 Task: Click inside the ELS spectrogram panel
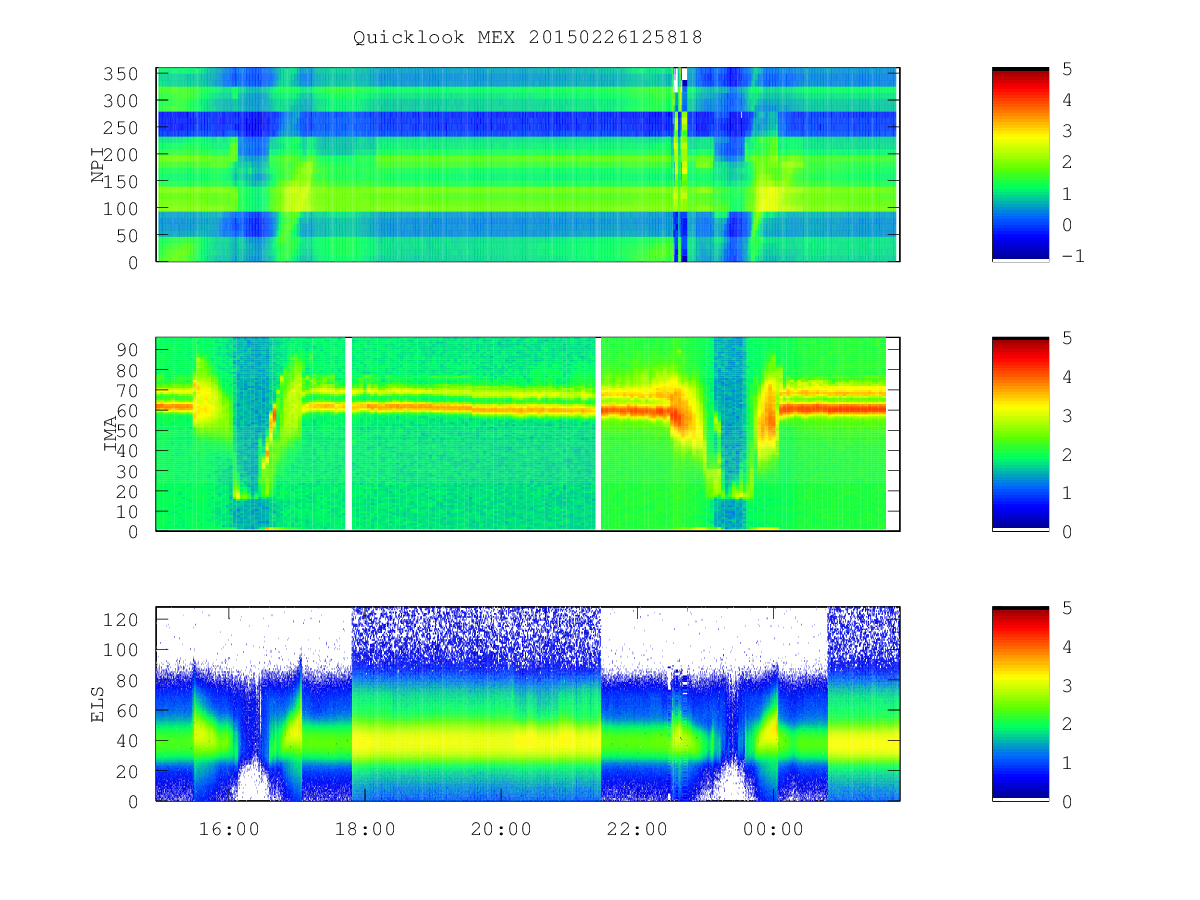[528, 704]
